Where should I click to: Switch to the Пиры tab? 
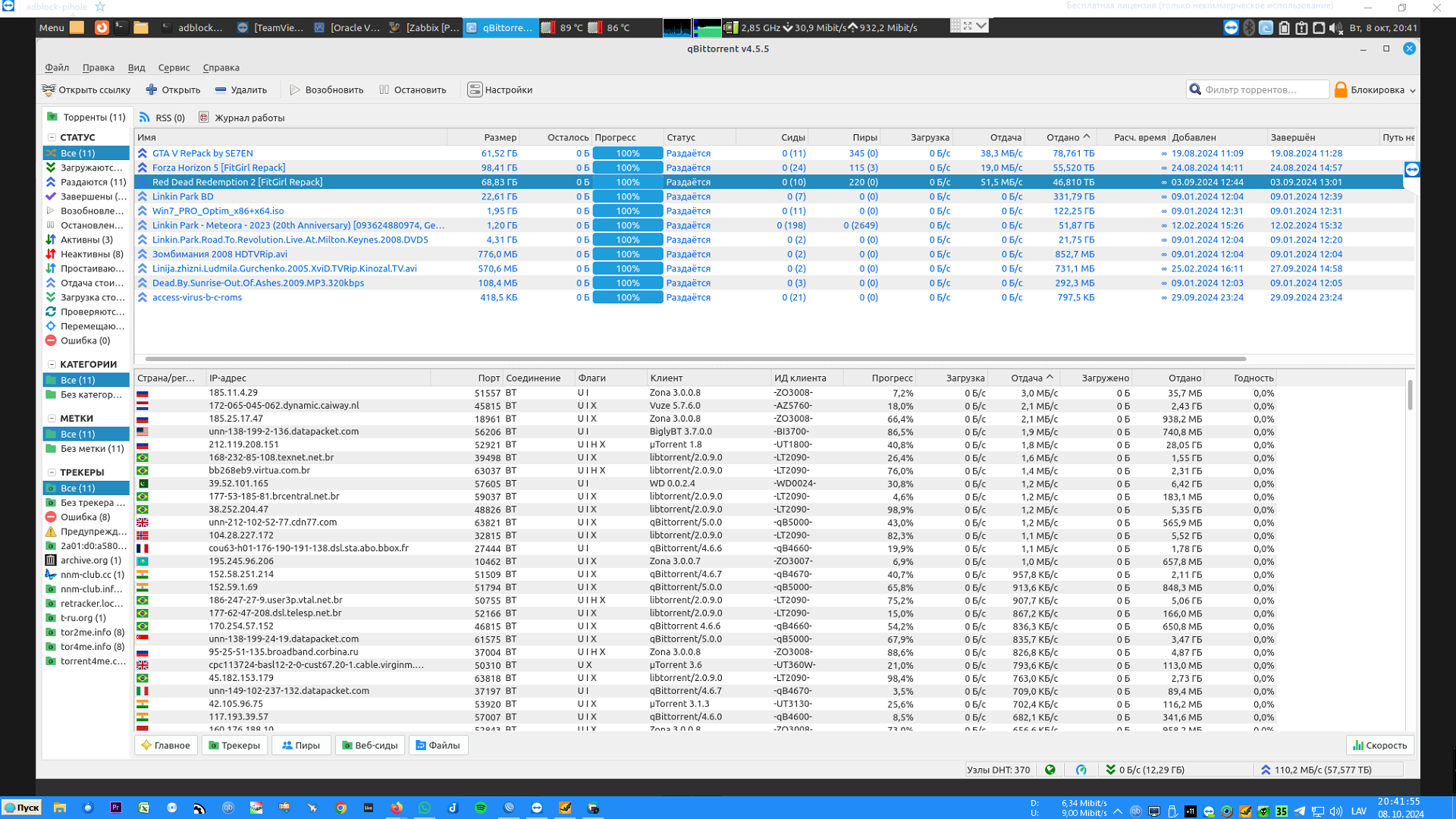tap(301, 745)
